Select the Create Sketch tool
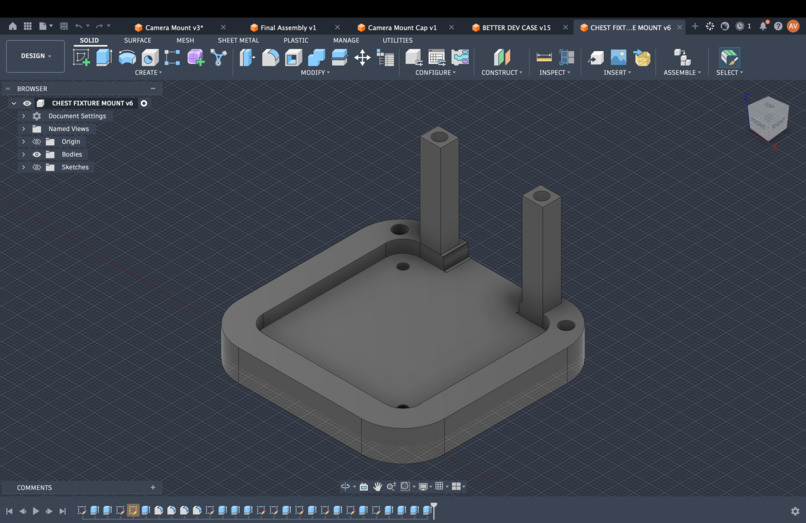 (81, 57)
